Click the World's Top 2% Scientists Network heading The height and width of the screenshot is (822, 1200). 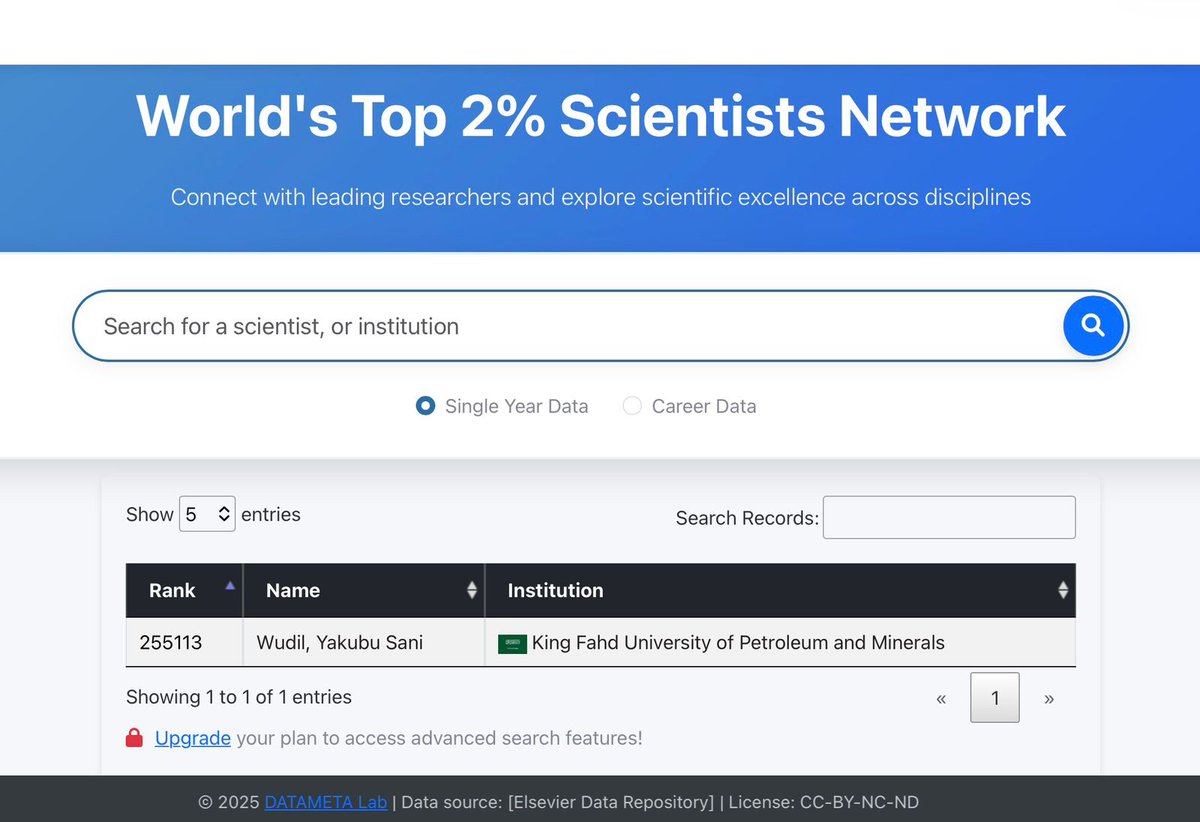point(601,115)
